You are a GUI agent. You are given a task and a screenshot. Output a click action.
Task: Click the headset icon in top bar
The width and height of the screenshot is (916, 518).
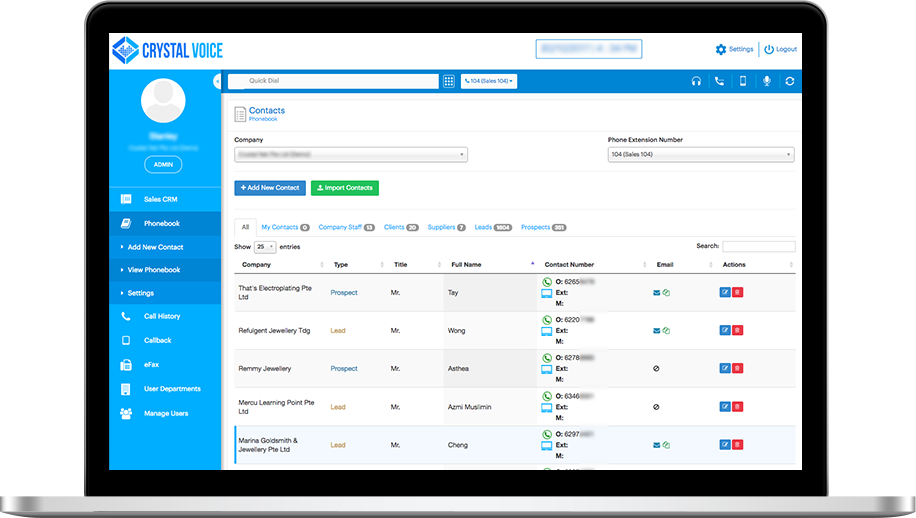click(x=696, y=81)
